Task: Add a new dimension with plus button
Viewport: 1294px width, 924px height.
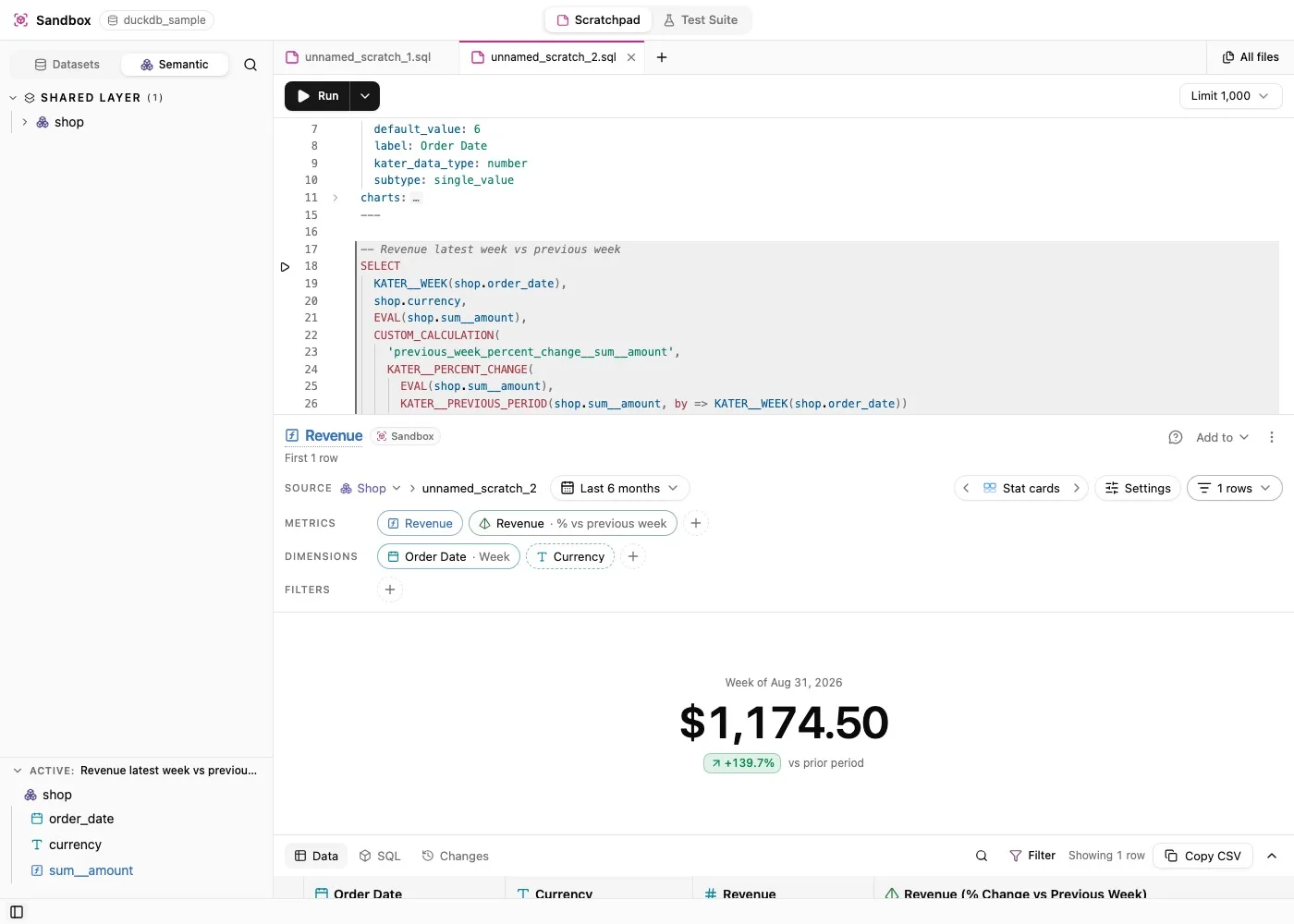Action: [x=633, y=556]
